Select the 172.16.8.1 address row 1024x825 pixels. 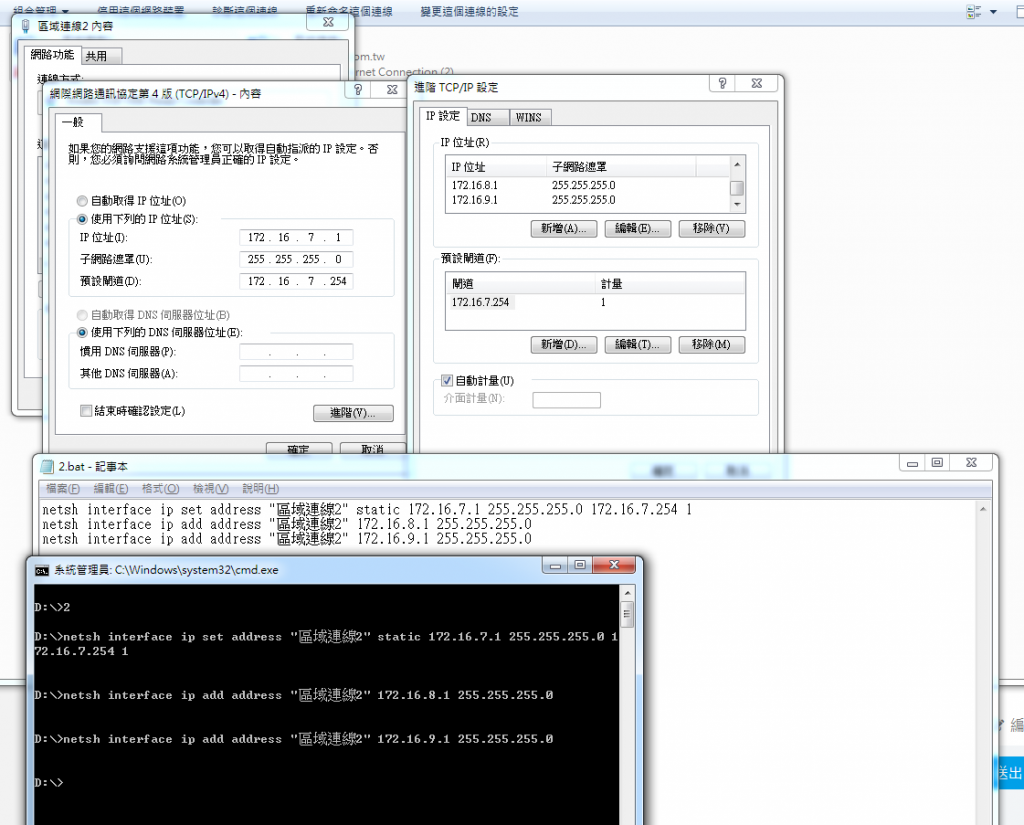[x=588, y=186]
